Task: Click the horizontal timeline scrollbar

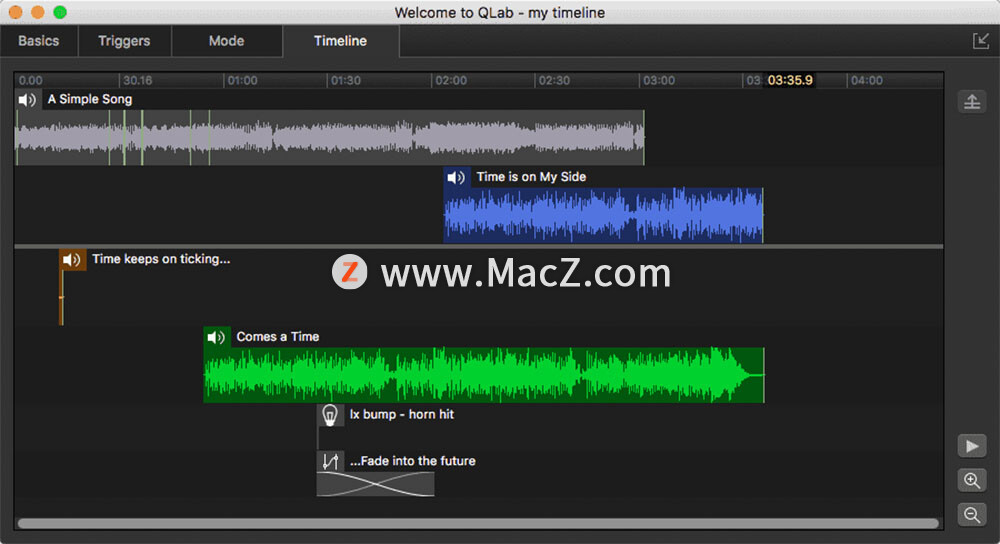Action: point(478,524)
